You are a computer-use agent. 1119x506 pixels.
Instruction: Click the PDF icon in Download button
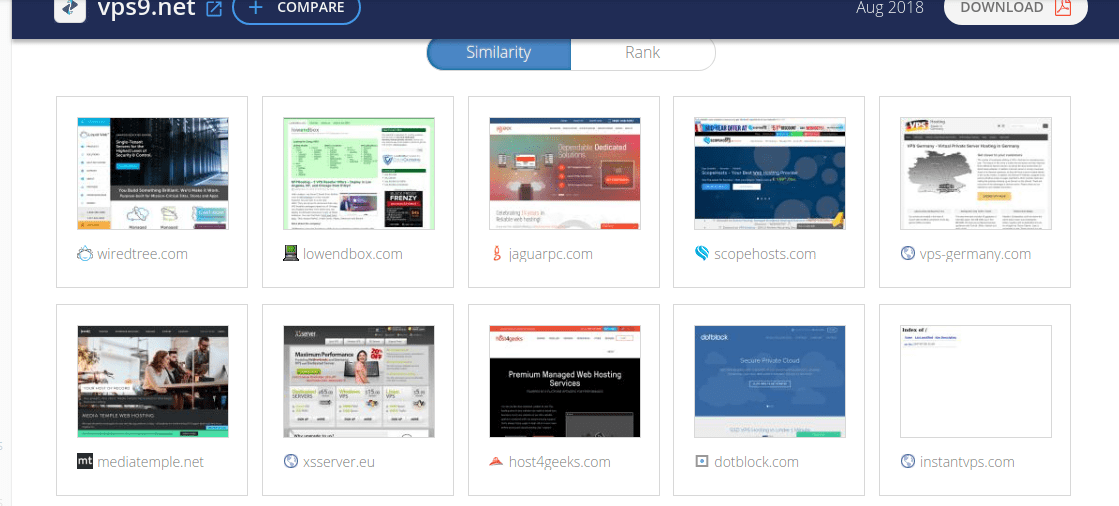tap(1063, 7)
